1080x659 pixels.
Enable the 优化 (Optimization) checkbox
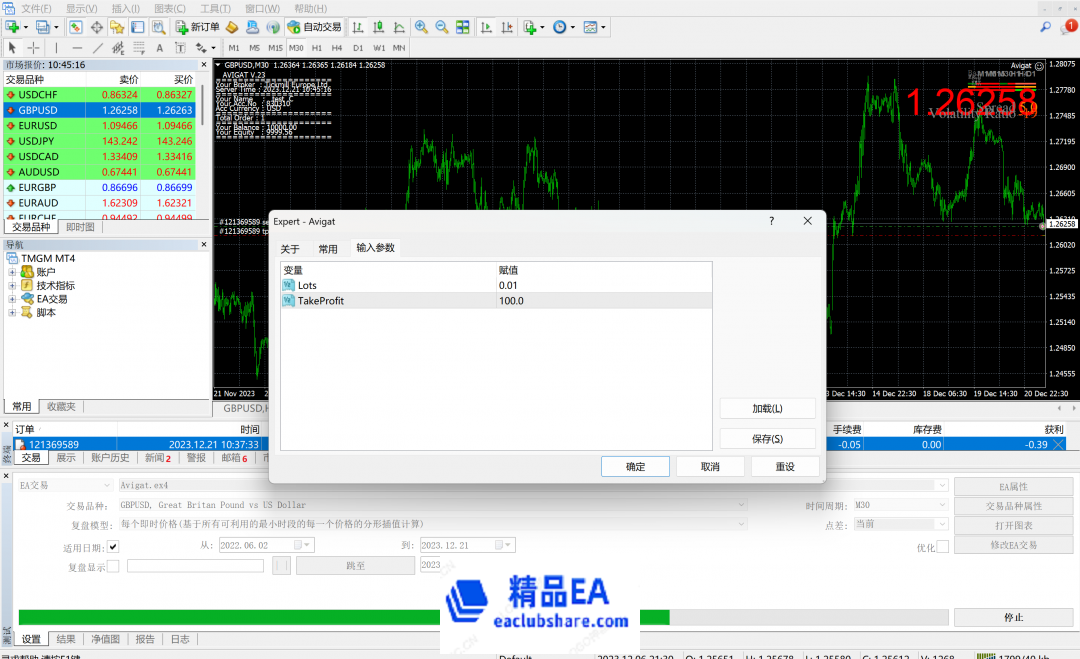(x=943, y=546)
